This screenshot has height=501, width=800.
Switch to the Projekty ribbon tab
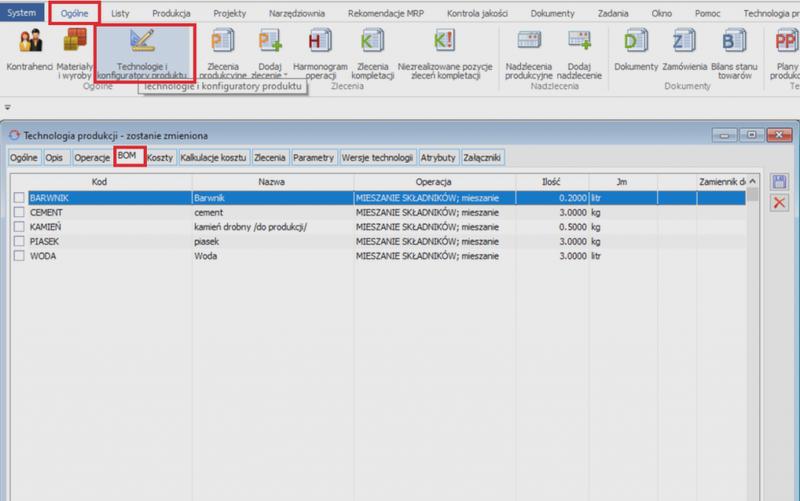click(x=230, y=13)
